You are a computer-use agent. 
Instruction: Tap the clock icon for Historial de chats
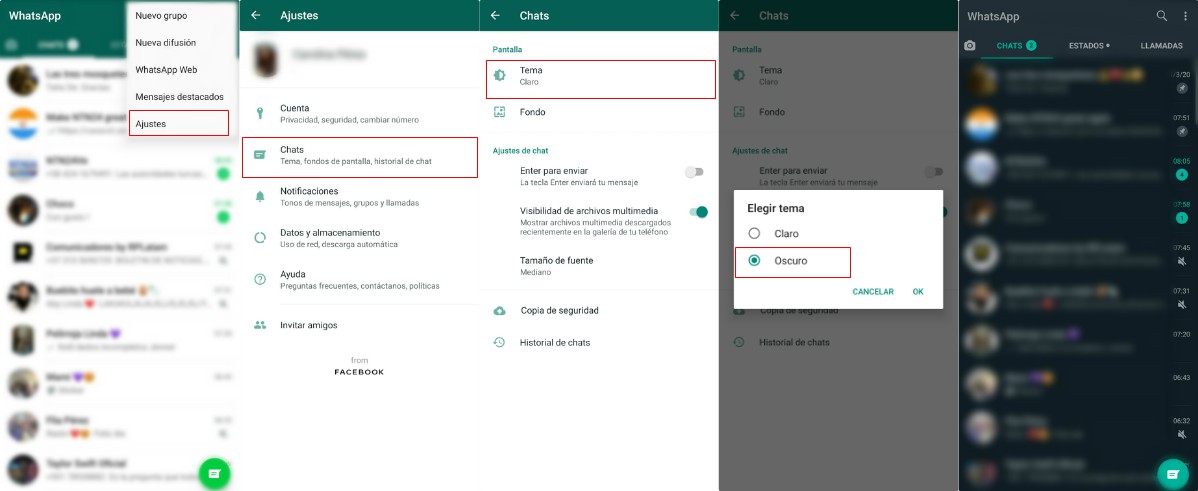point(500,342)
